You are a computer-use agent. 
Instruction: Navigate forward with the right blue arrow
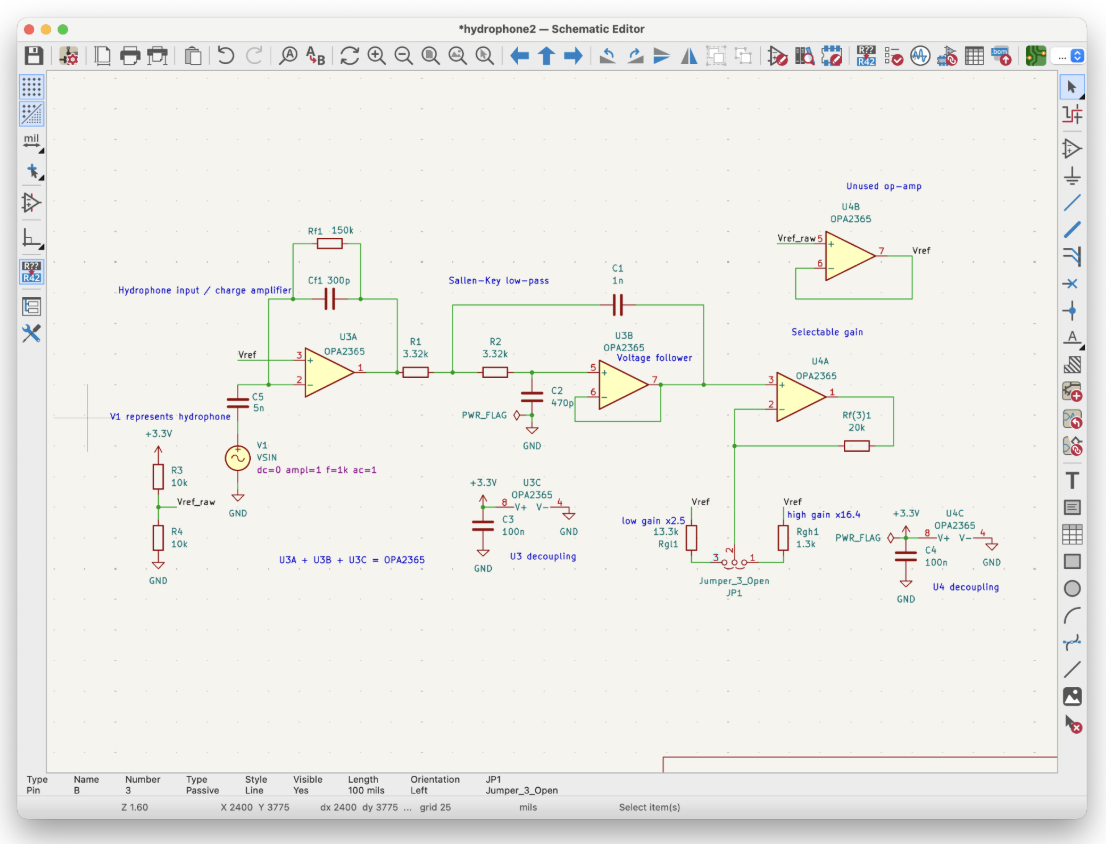(573, 56)
